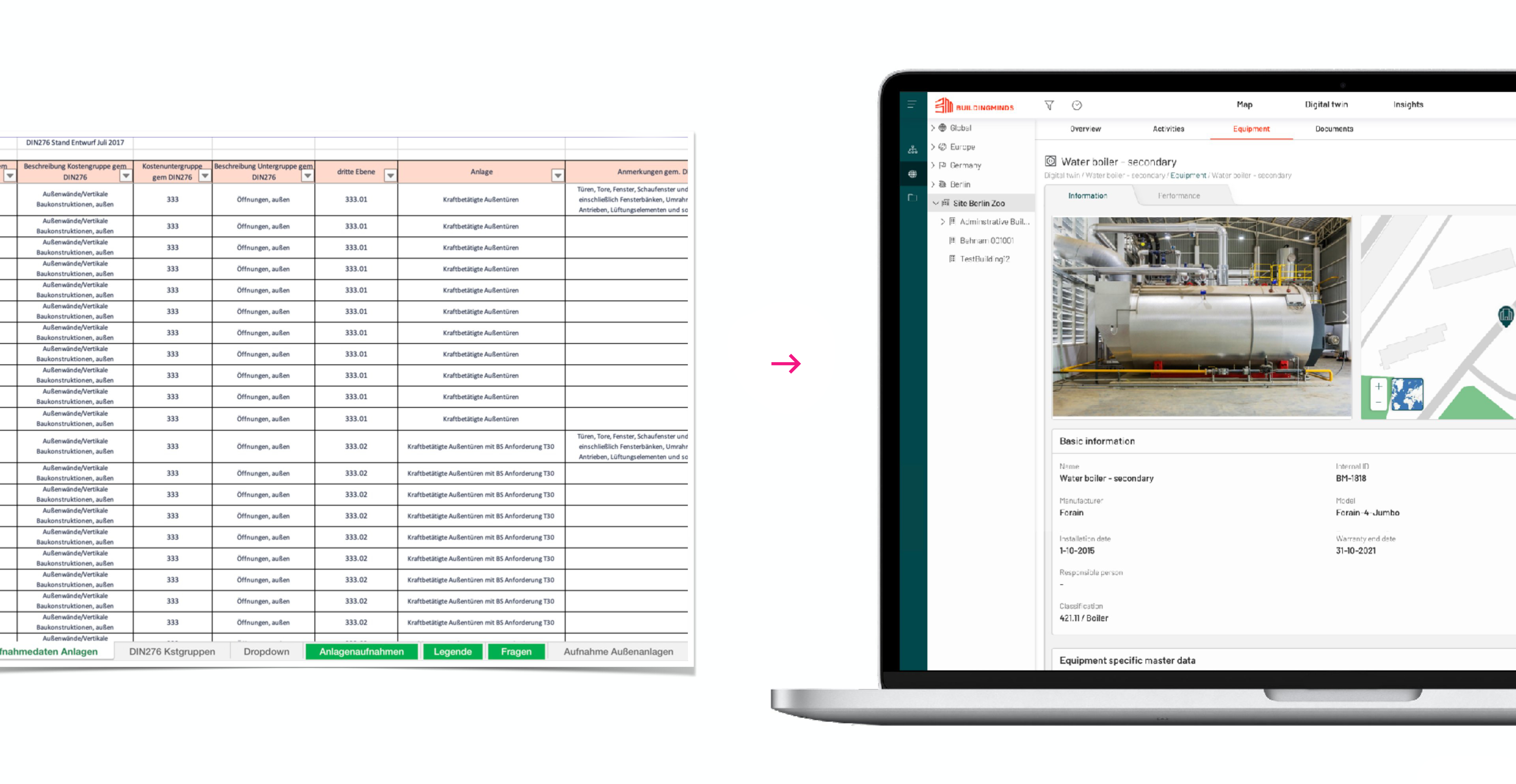The image size is (1516, 784).
Task: Click the TestBuilding12 building icon
Action: tap(952, 259)
